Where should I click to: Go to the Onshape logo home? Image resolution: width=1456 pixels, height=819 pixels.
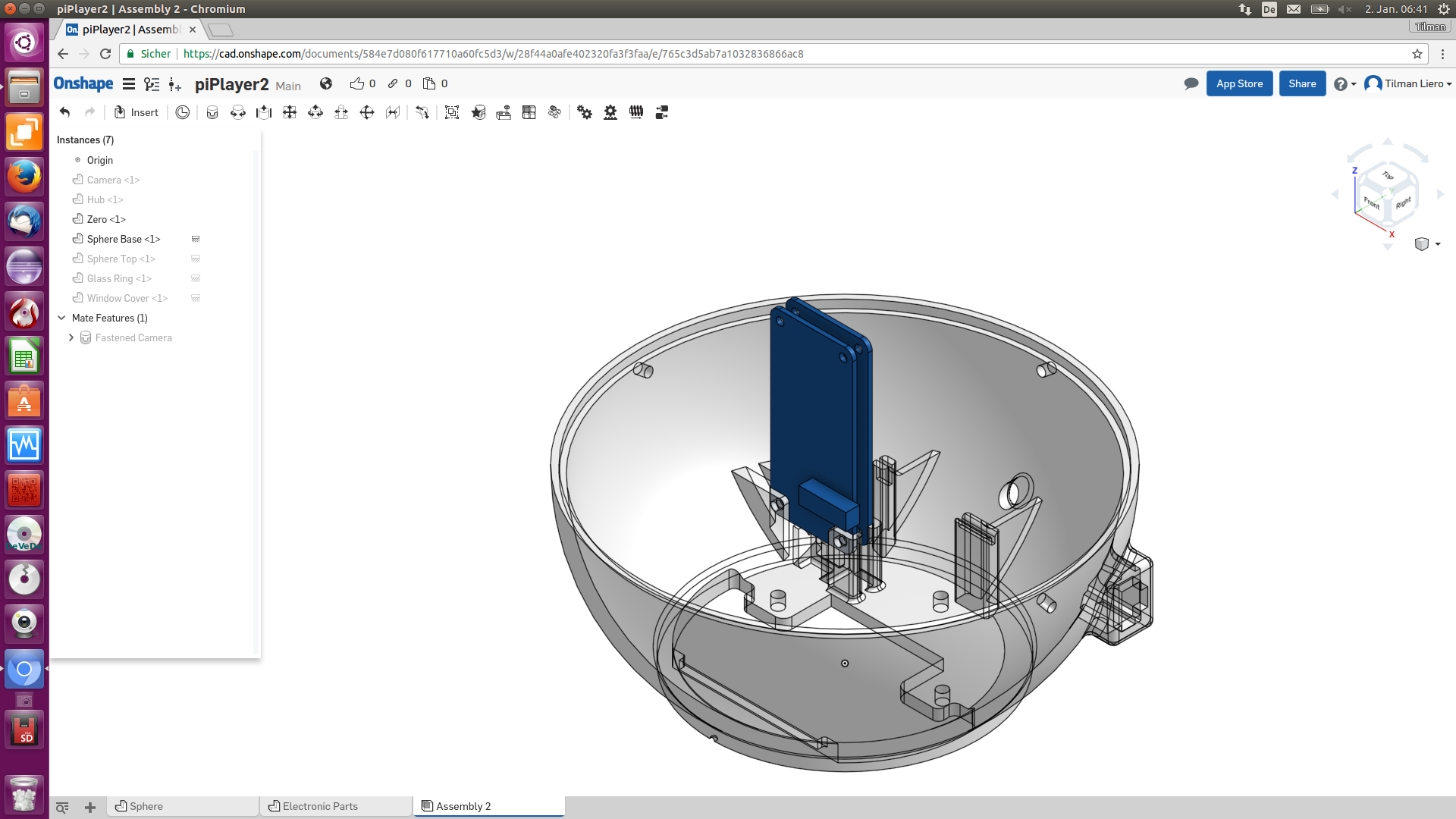pyautogui.click(x=83, y=83)
